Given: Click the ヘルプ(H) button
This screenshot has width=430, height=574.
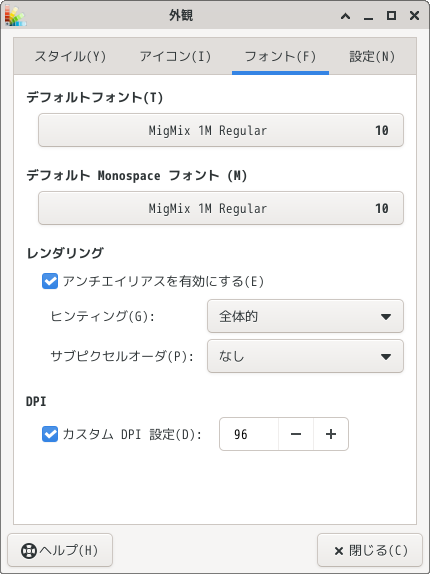Looking at the screenshot, I should (60, 550).
